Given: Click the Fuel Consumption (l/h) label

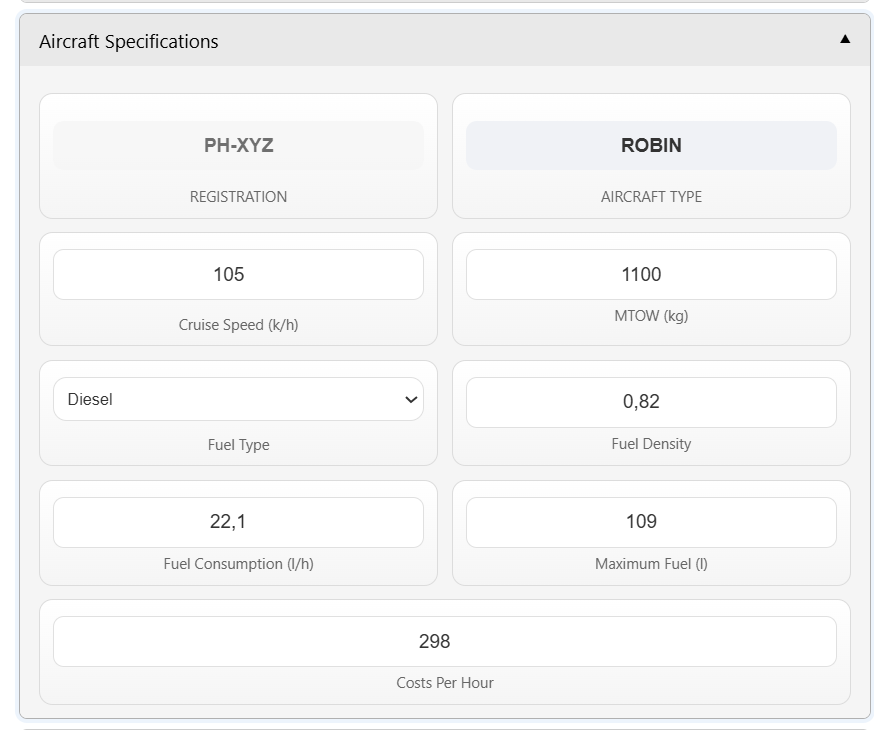Looking at the screenshot, I should (x=238, y=564).
